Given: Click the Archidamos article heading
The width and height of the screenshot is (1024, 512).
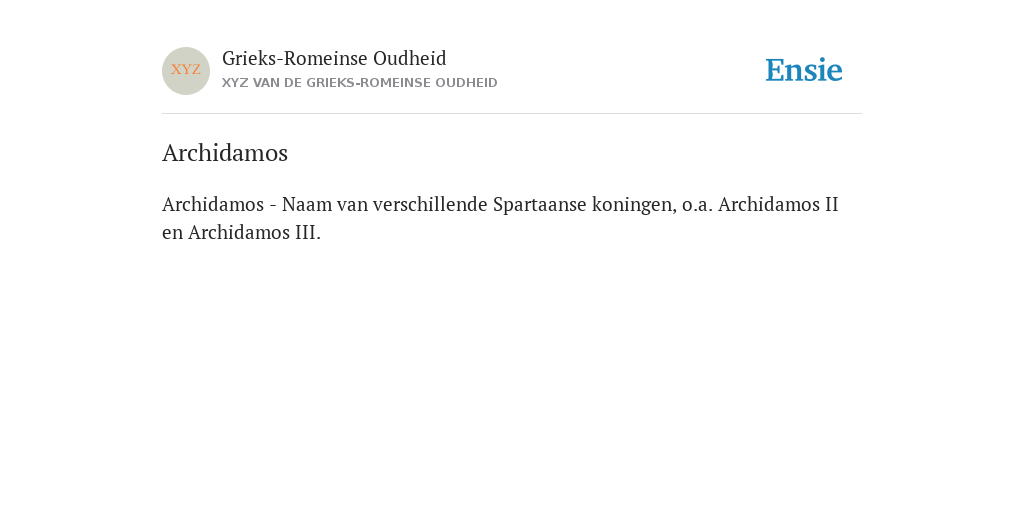Looking at the screenshot, I should [x=225, y=153].
